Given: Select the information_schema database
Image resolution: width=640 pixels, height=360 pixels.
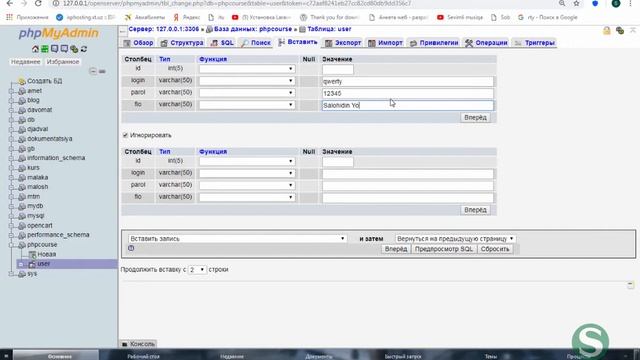Looking at the screenshot, I should click(x=56, y=158).
